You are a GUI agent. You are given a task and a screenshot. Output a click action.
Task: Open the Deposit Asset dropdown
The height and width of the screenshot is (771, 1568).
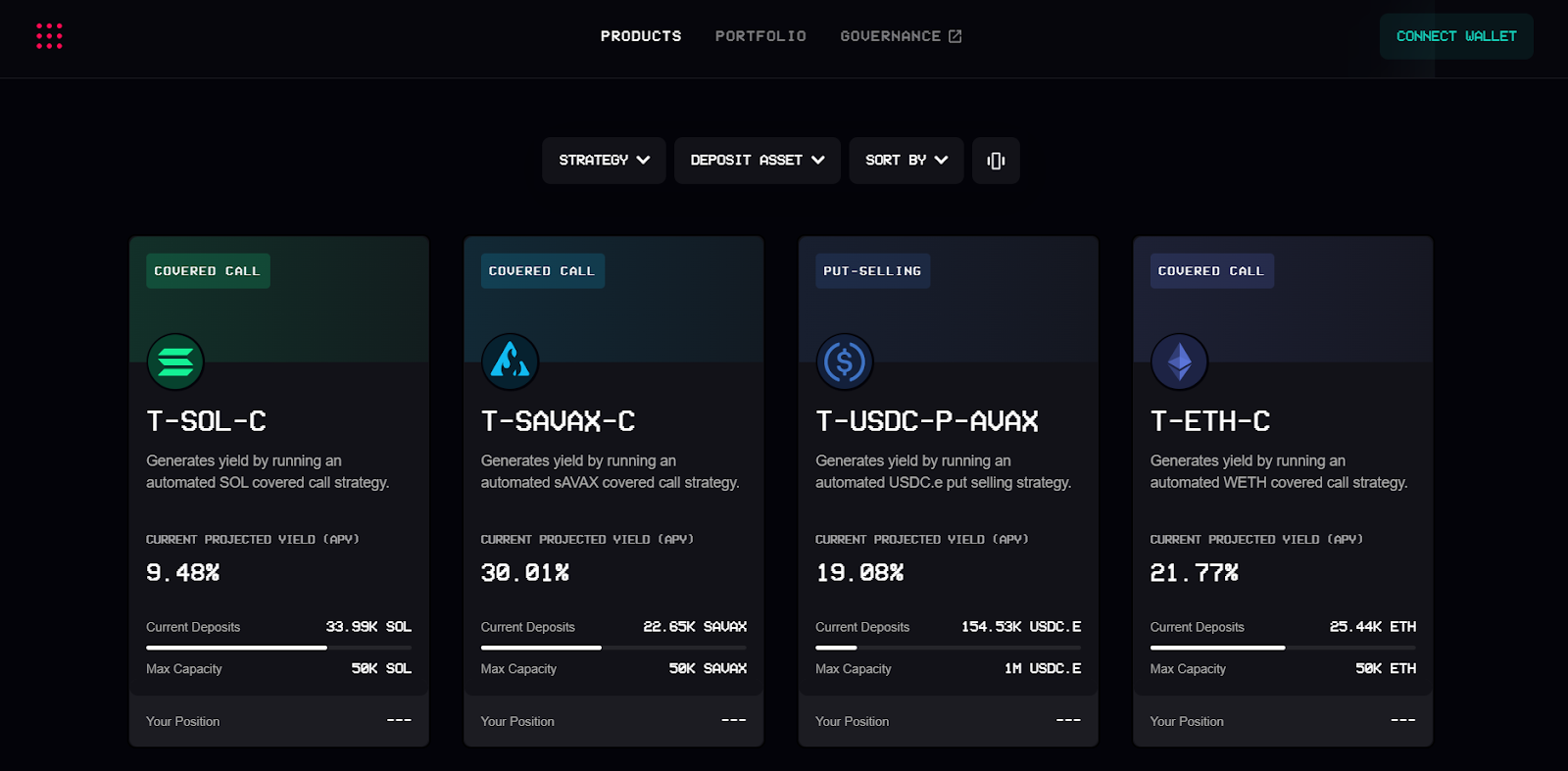(757, 161)
